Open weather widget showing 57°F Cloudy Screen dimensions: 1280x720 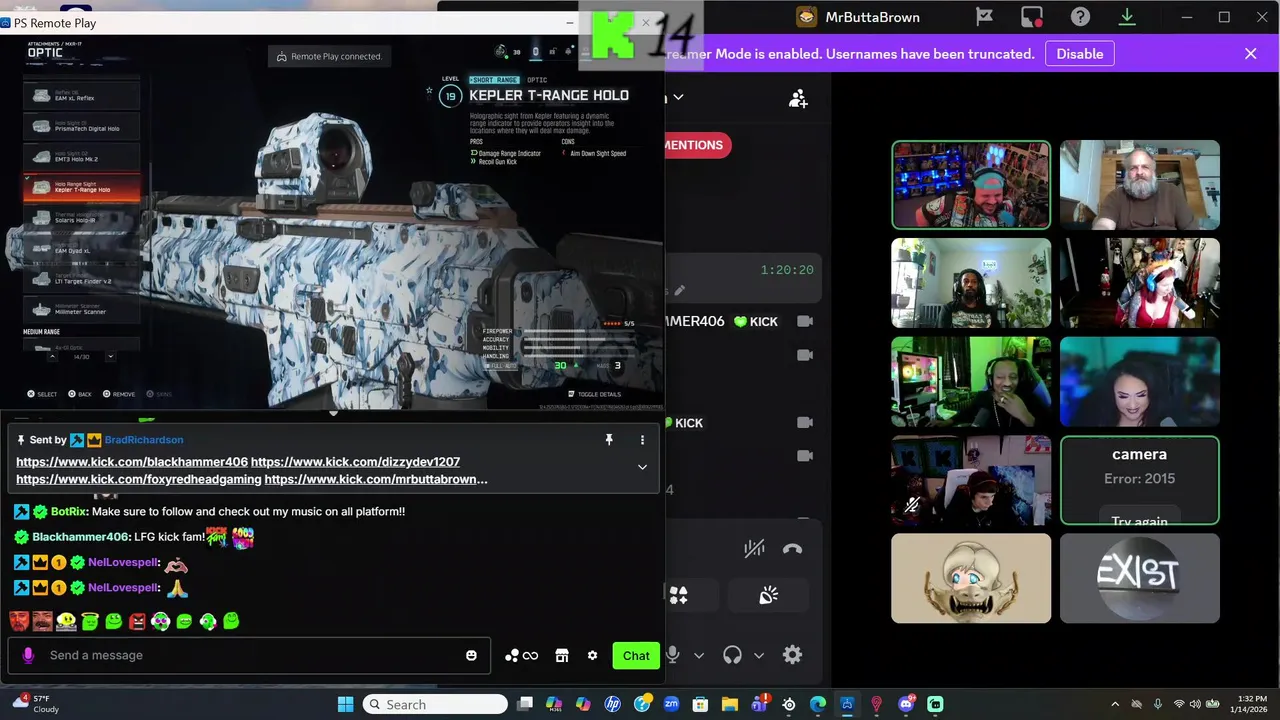tap(35, 704)
